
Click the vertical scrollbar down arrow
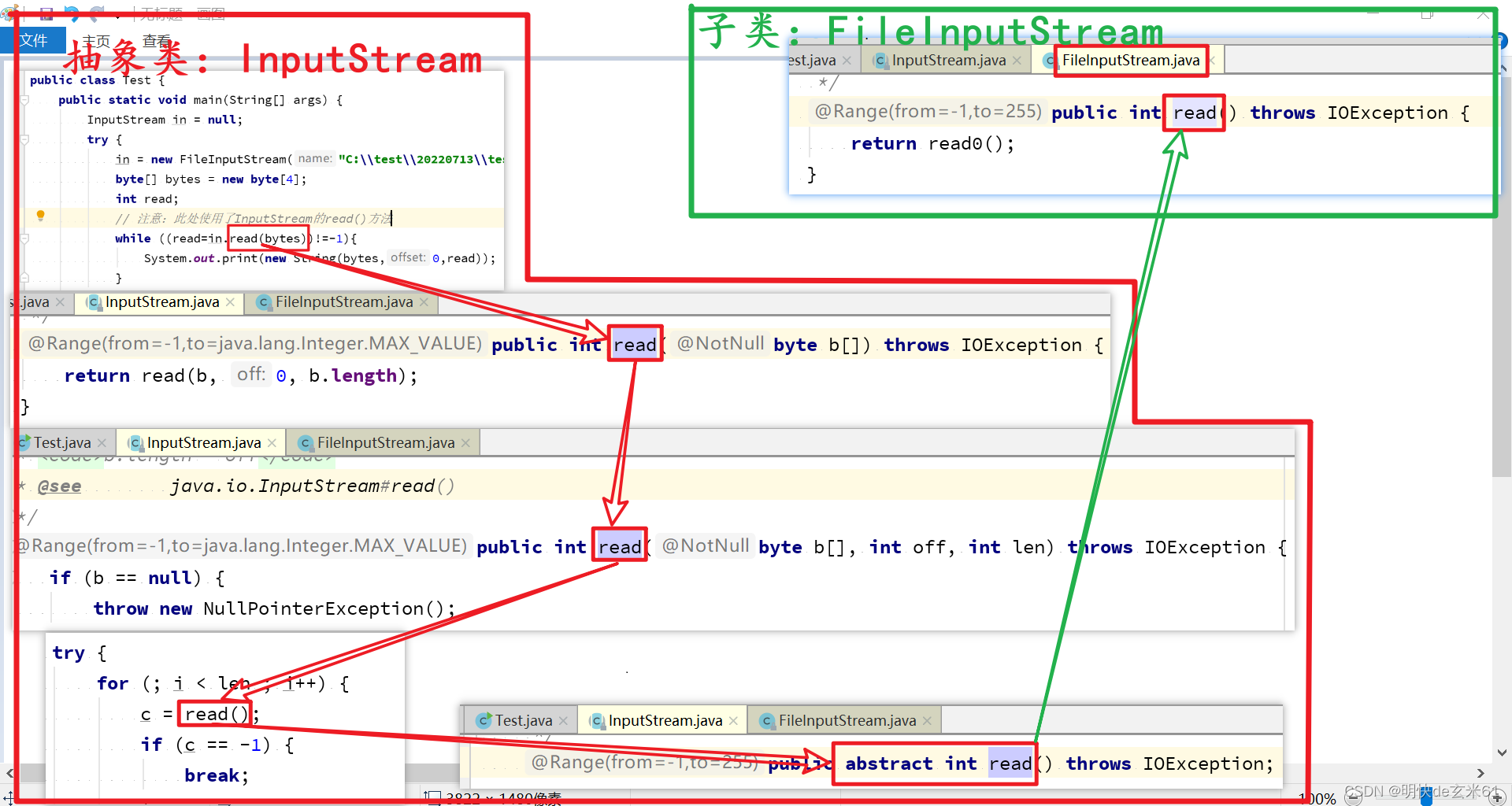click(1503, 753)
